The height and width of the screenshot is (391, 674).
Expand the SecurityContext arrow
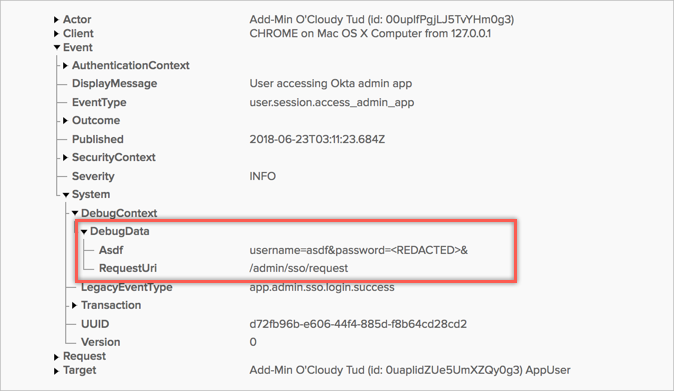(65, 158)
